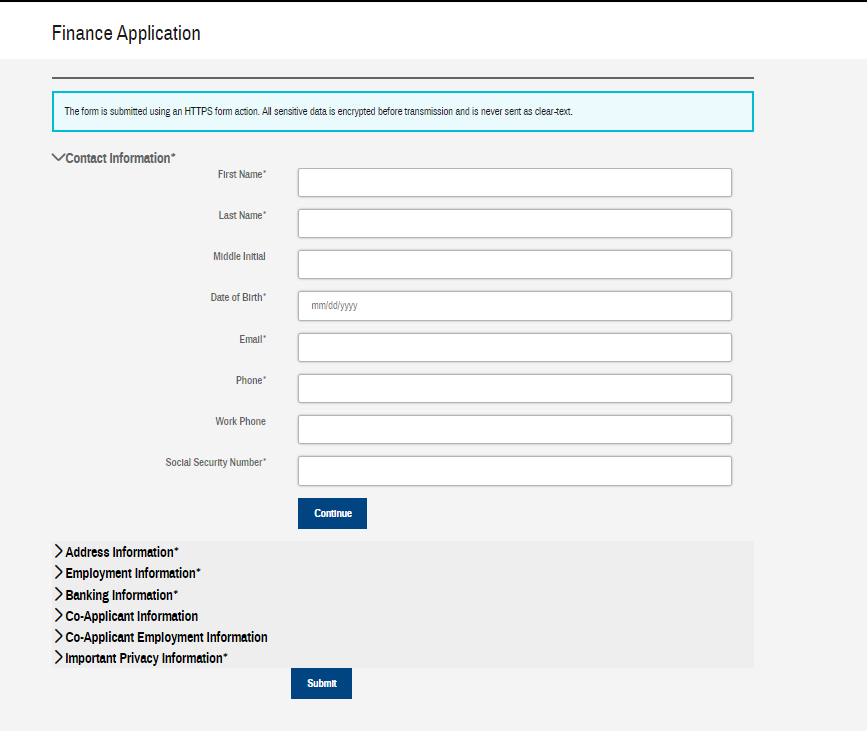
Task: Click the Social Security Number field
Action: (515, 471)
